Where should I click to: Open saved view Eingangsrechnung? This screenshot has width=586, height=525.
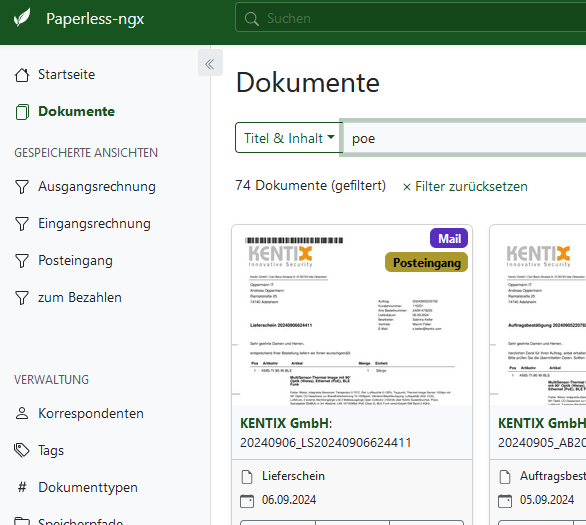click(x=94, y=223)
